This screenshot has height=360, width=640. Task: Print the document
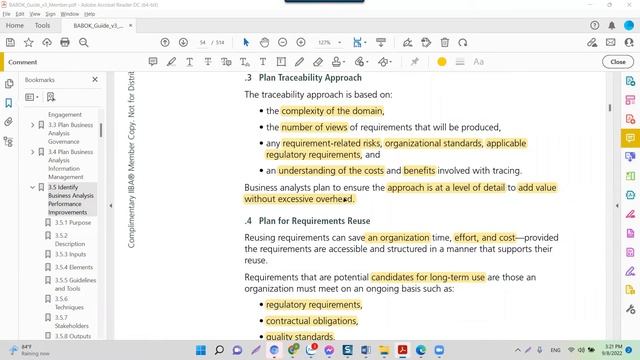(x=65, y=42)
